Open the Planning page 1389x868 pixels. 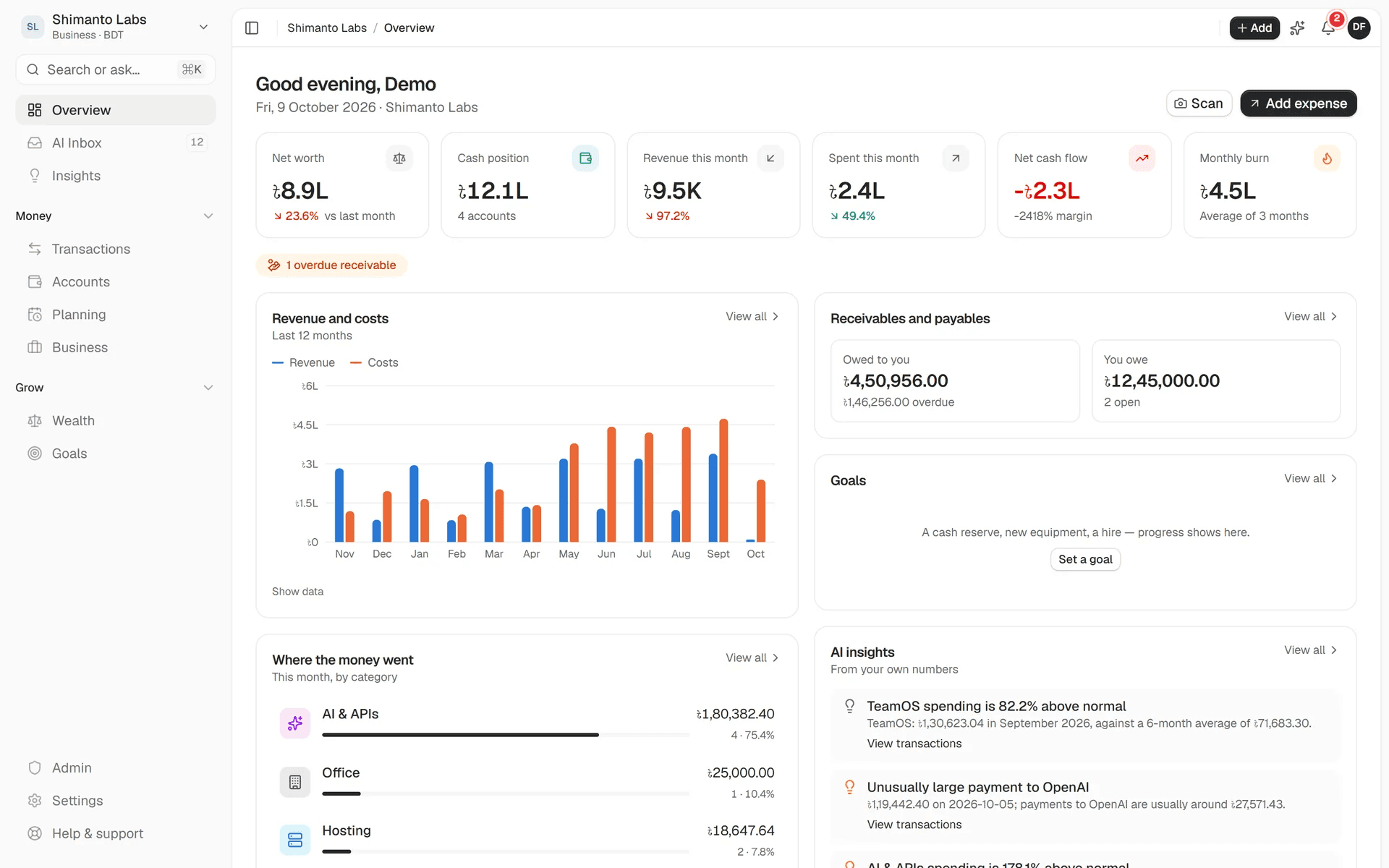click(116, 315)
